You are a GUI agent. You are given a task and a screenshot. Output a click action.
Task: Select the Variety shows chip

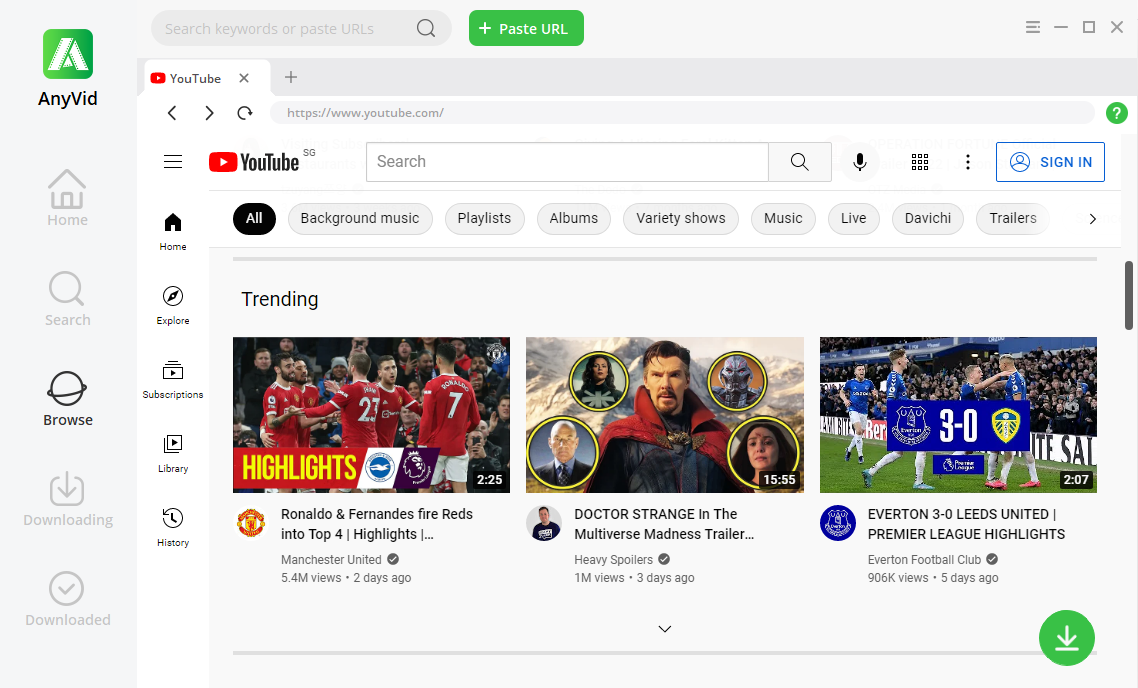(681, 218)
